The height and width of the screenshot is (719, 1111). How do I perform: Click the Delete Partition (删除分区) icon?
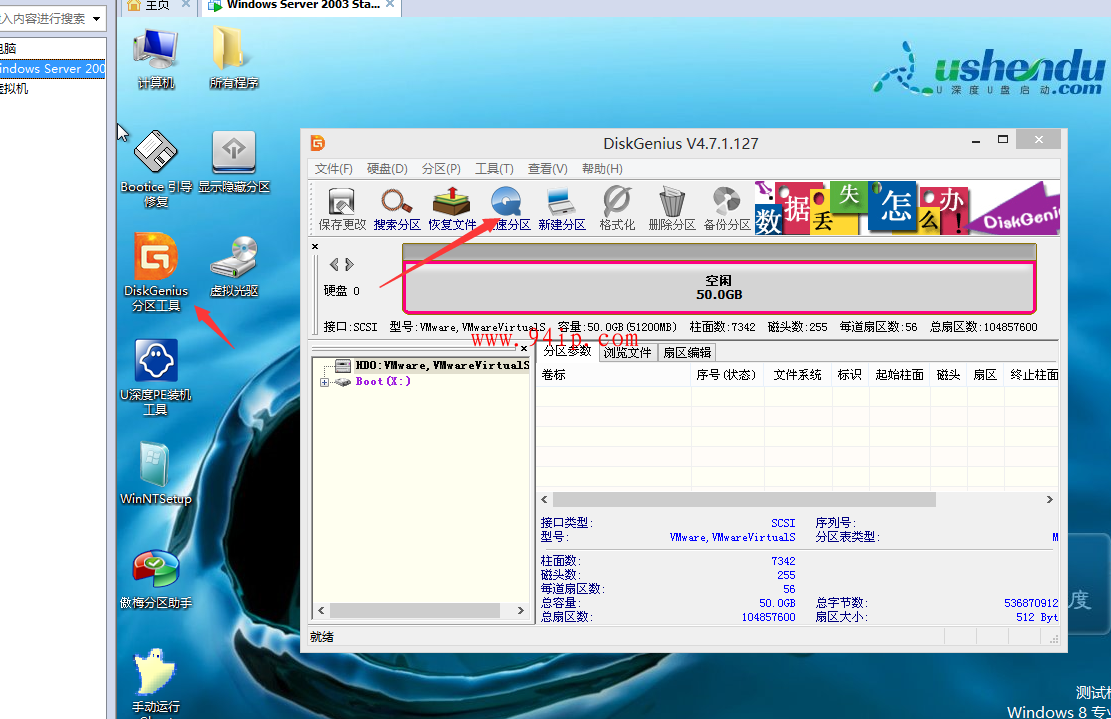(672, 209)
